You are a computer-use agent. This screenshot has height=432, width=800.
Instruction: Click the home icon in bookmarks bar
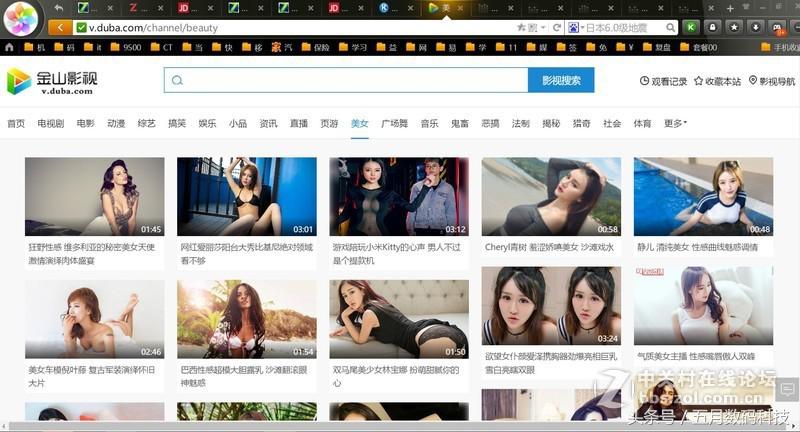click(x=9, y=47)
